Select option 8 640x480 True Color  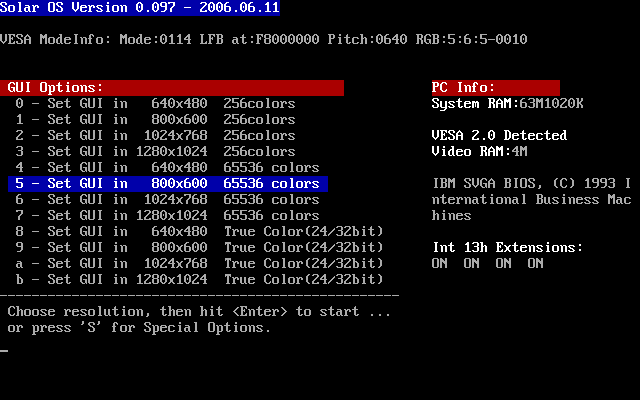(199, 231)
